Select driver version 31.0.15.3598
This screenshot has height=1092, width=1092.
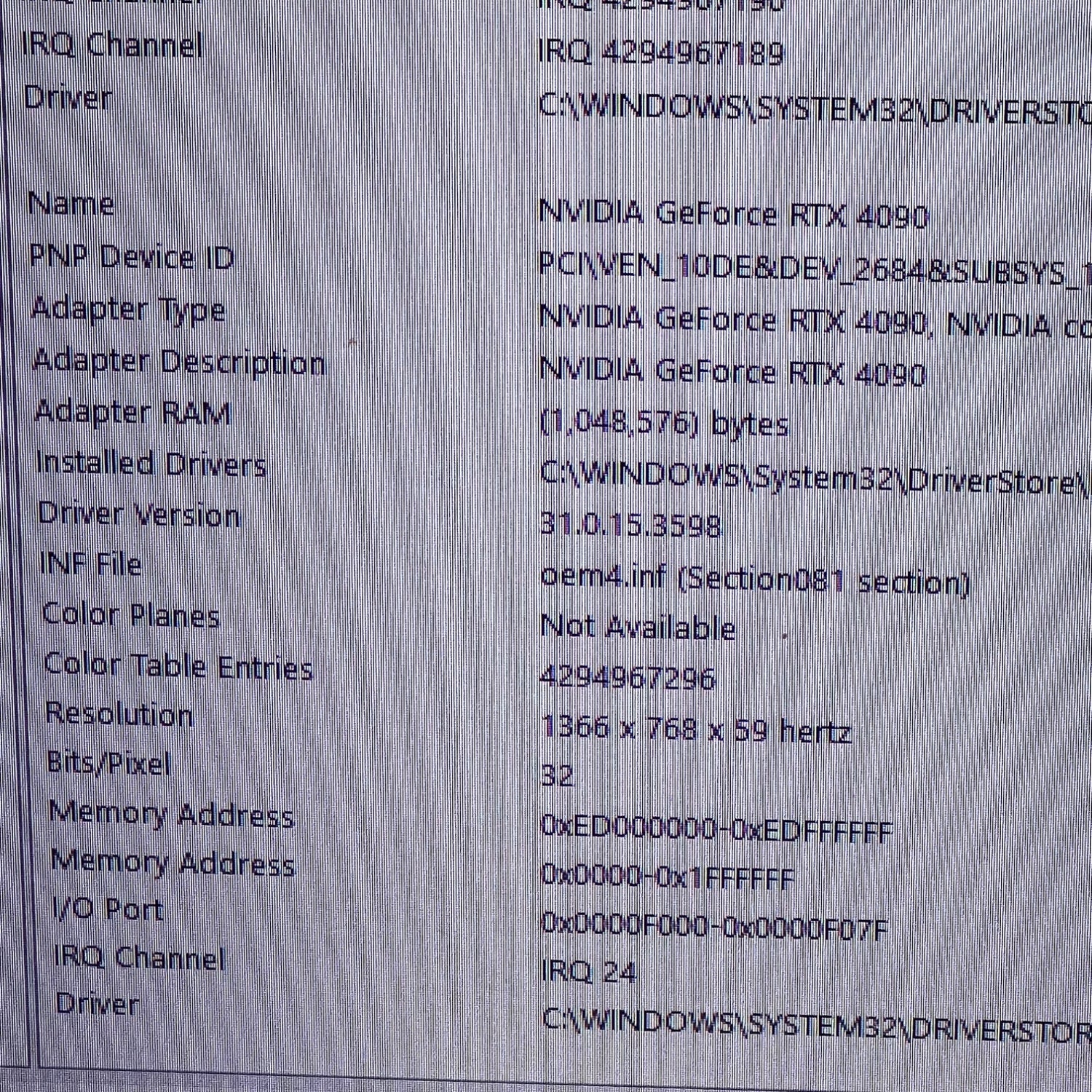[x=631, y=524]
